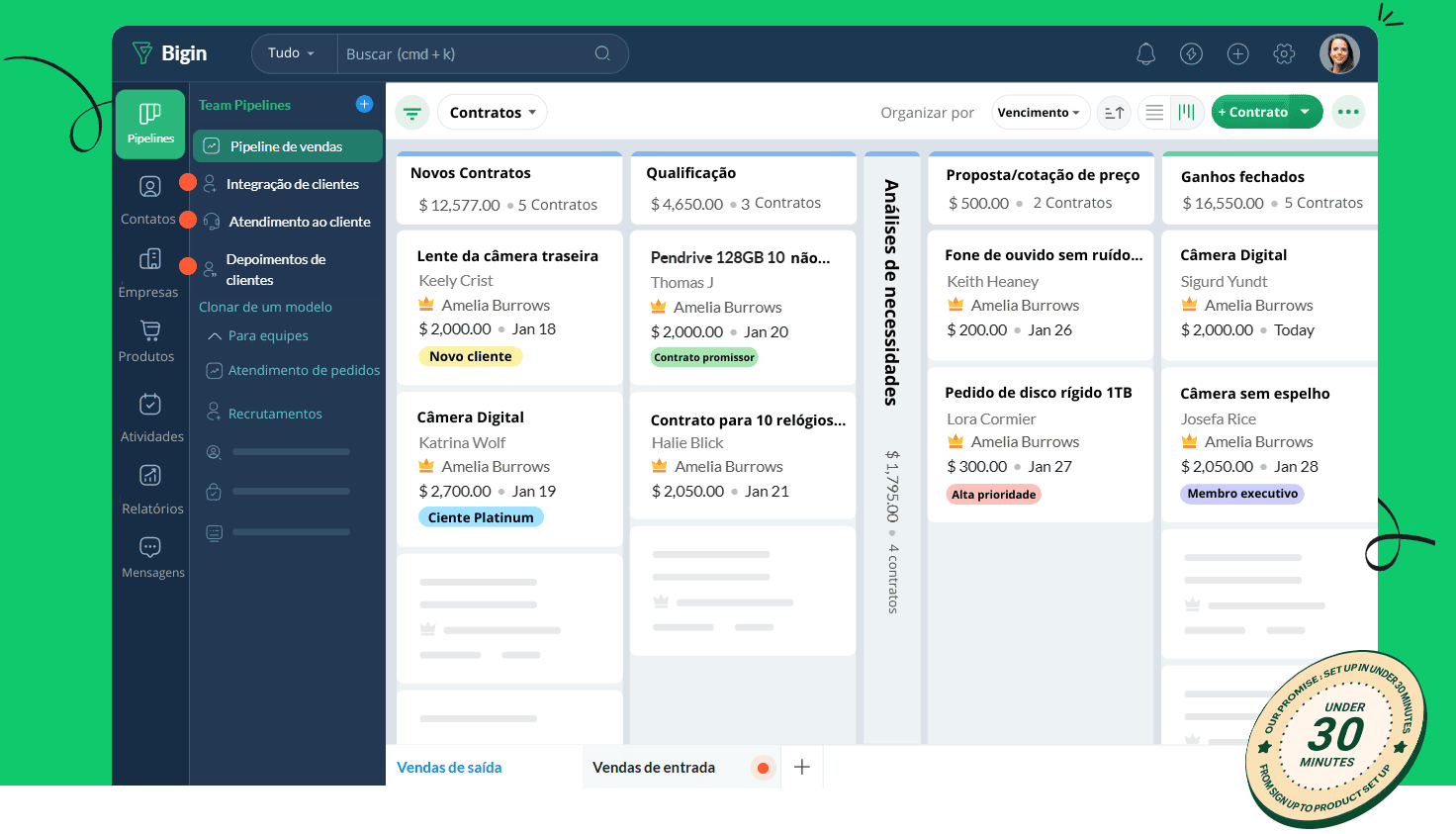
Task: Click the Membro executivo tag
Action: (1242, 493)
